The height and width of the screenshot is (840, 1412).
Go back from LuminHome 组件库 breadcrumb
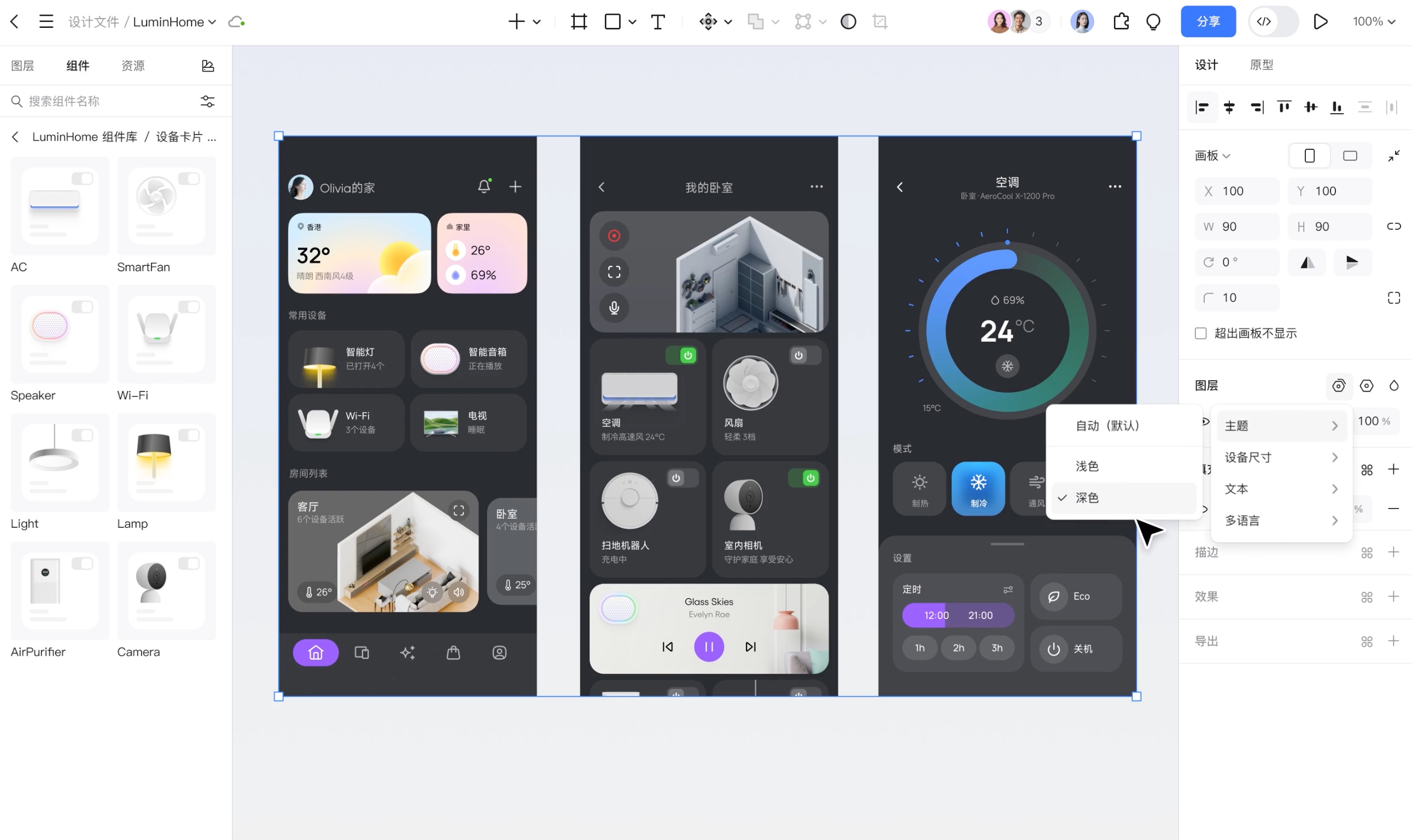tap(15, 137)
